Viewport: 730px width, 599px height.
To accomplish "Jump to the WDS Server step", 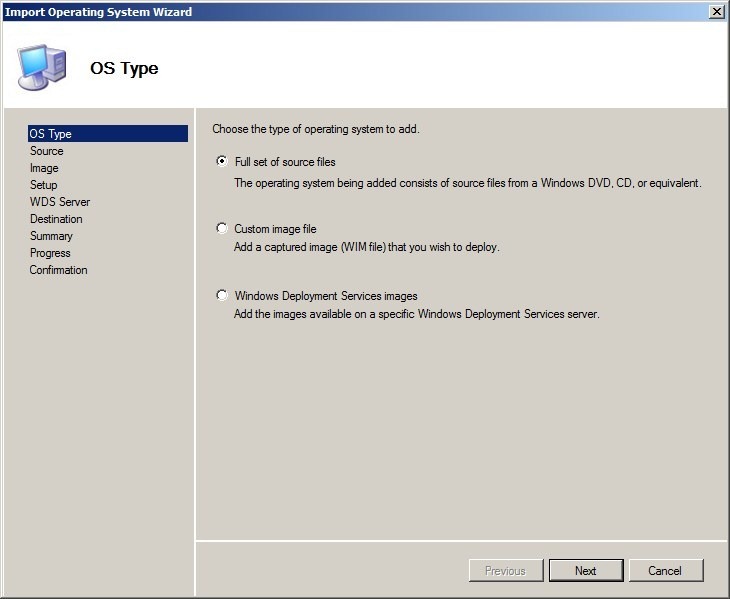I will 60,202.
